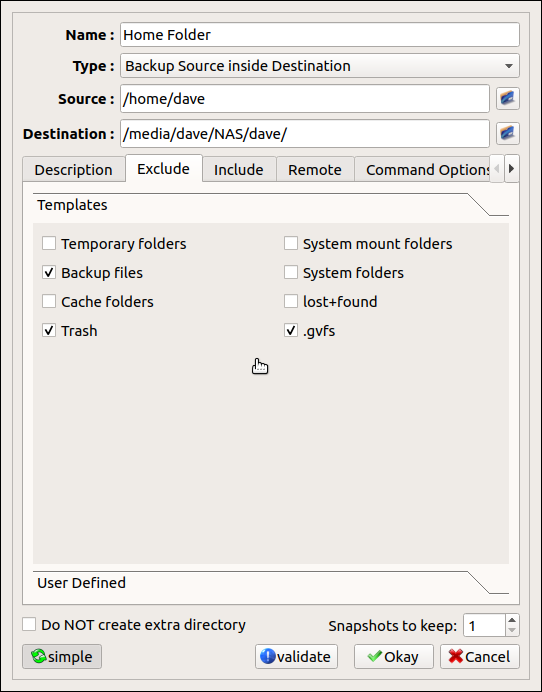The height and width of the screenshot is (692, 542).
Task: Click the Name input field
Action: click(320, 34)
